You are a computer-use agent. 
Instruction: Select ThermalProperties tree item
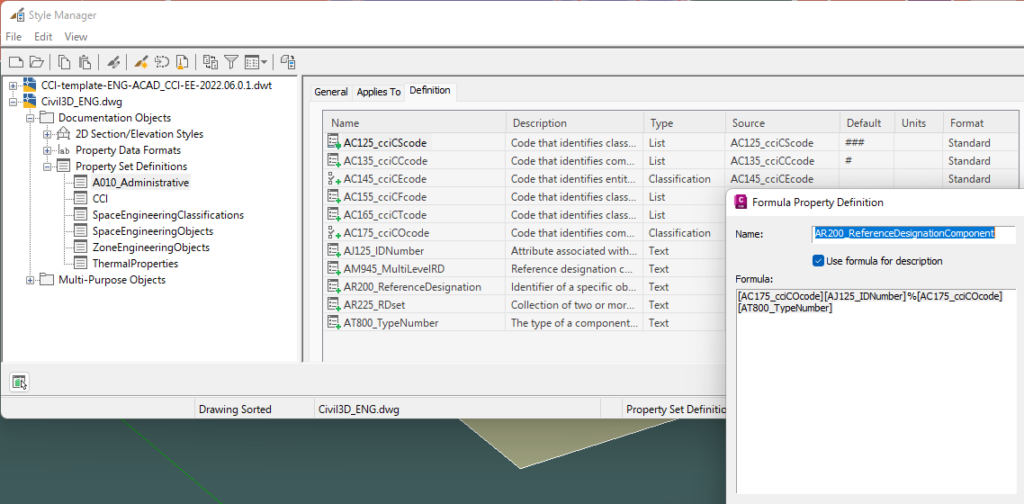pos(135,264)
